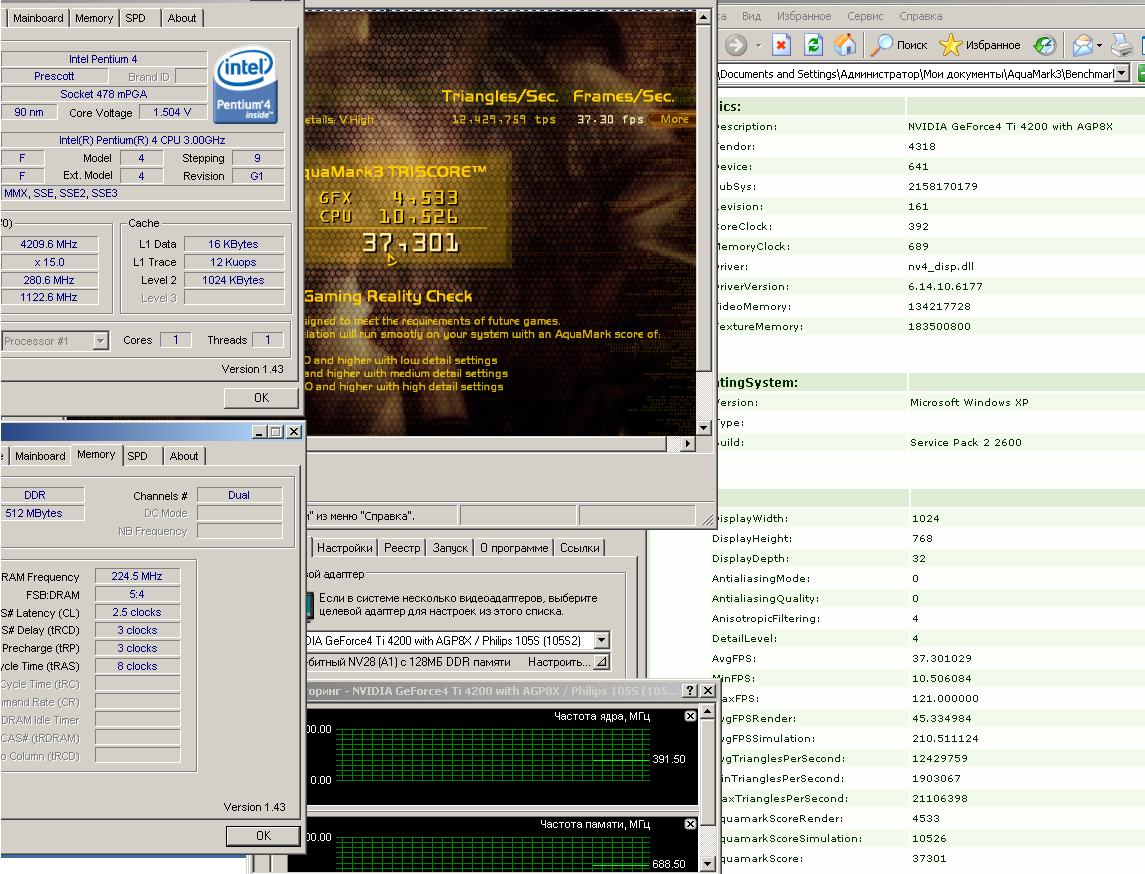1145x874 pixels.
Task: Click monitoring window scrollbar down arrow
Action: [x=708, y=864]
